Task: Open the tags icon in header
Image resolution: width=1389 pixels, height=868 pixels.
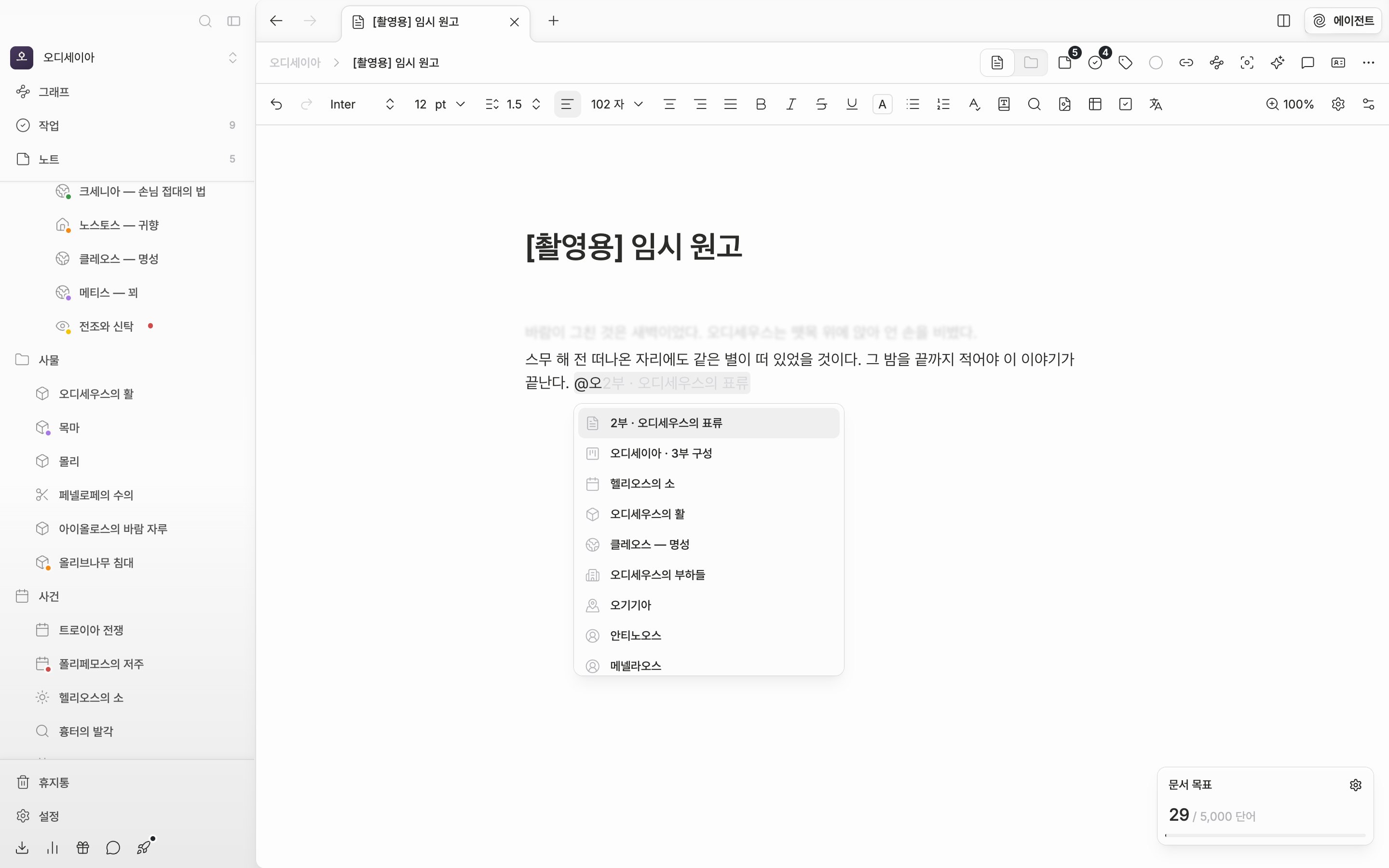Action: pyautogui.click(x=1126, y=63)
